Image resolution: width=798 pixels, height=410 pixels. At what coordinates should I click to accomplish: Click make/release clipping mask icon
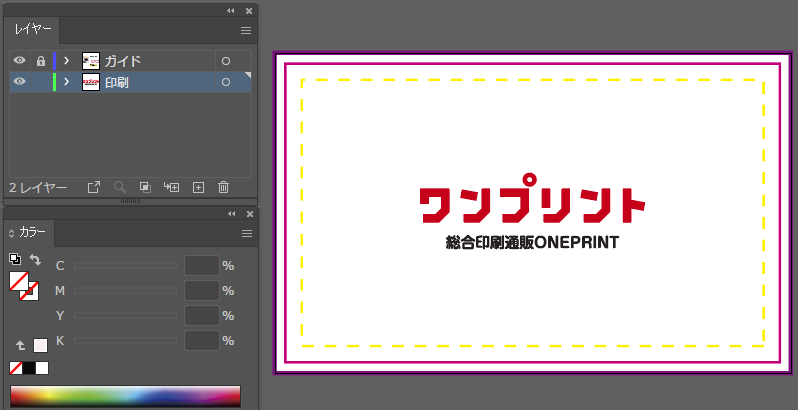click(x=145, y=187)
